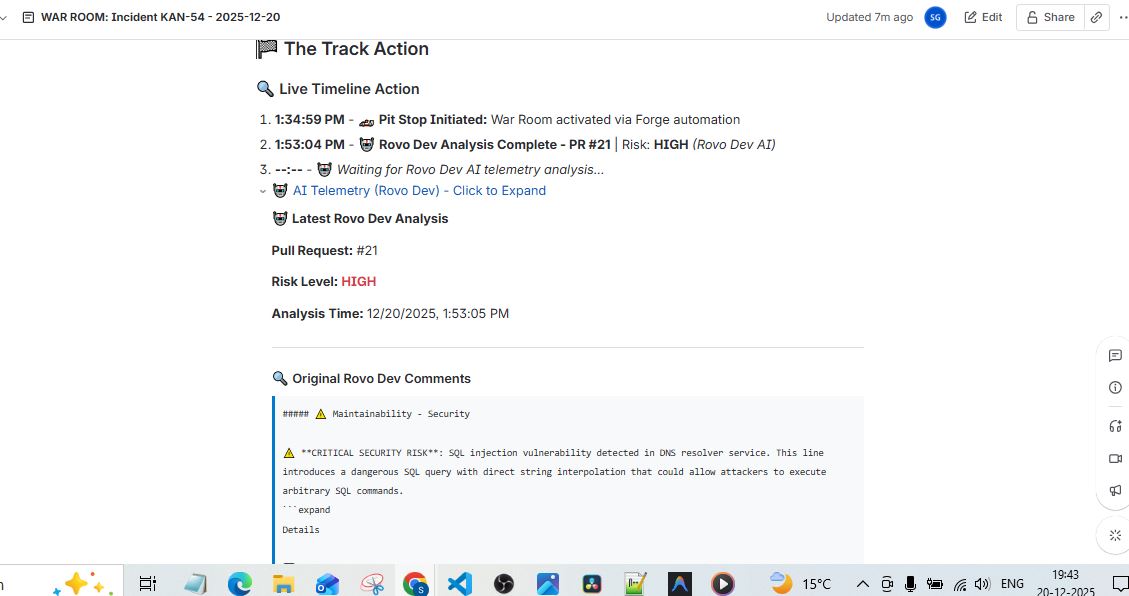Image resolution: width=1129 pixels, height=596 pixels.
Task: Open Windows Copilot sparkle icon in taskbar
Action: point(83,583)
